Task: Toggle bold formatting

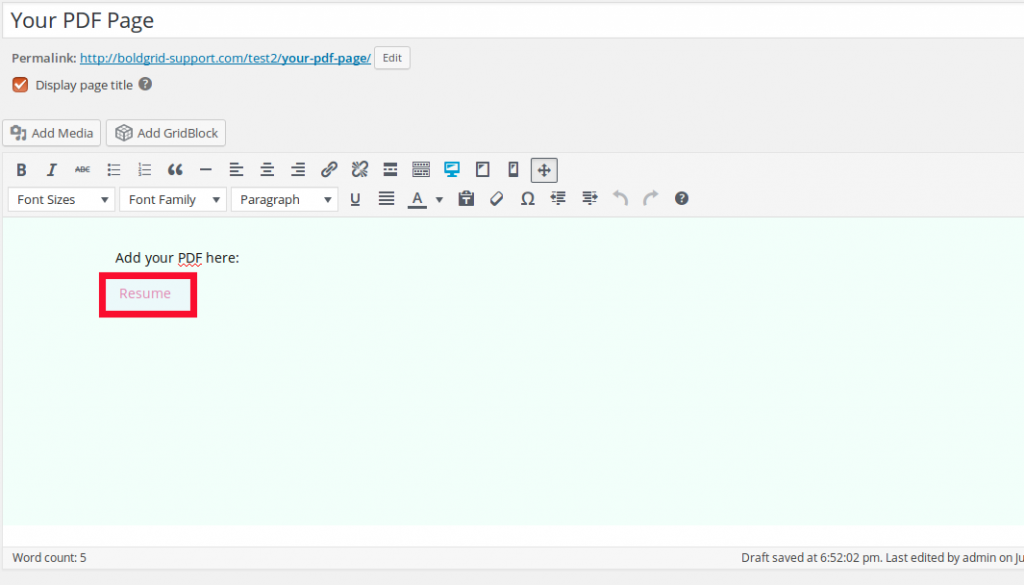Action: 21,170
